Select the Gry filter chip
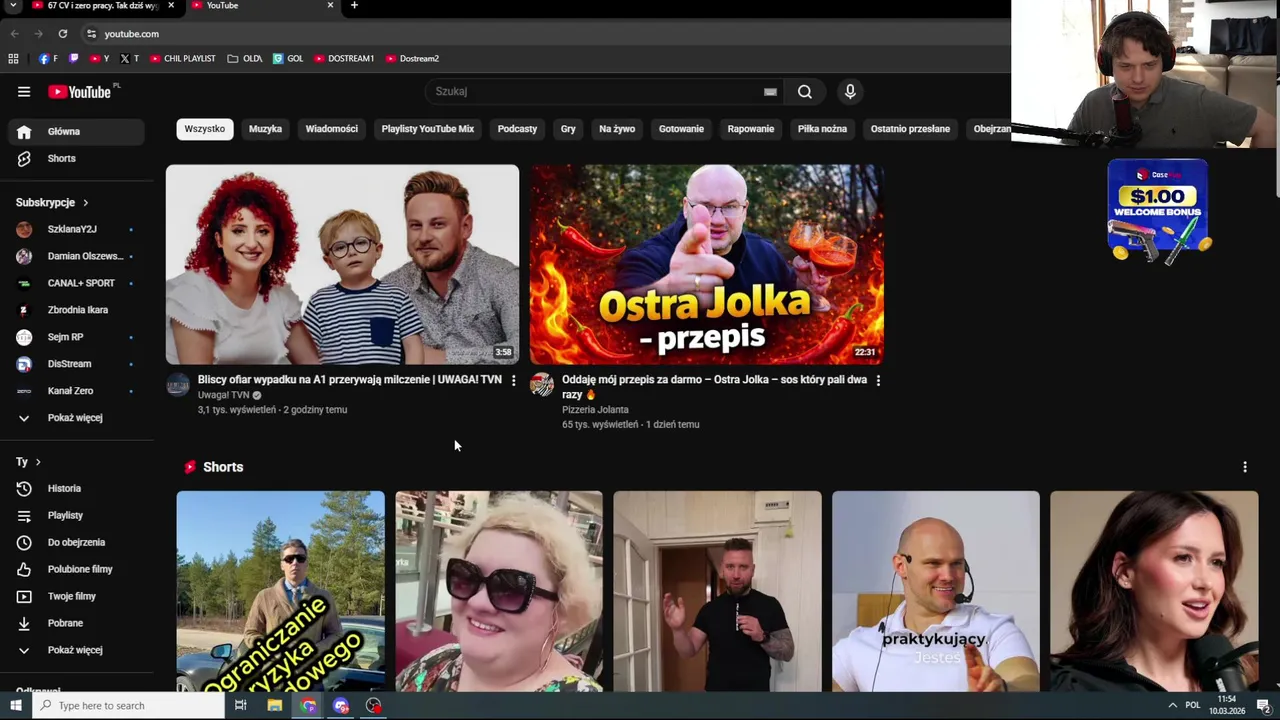Screen dimensions: 1280x720 pyautogui.click(x=568, y=129)
